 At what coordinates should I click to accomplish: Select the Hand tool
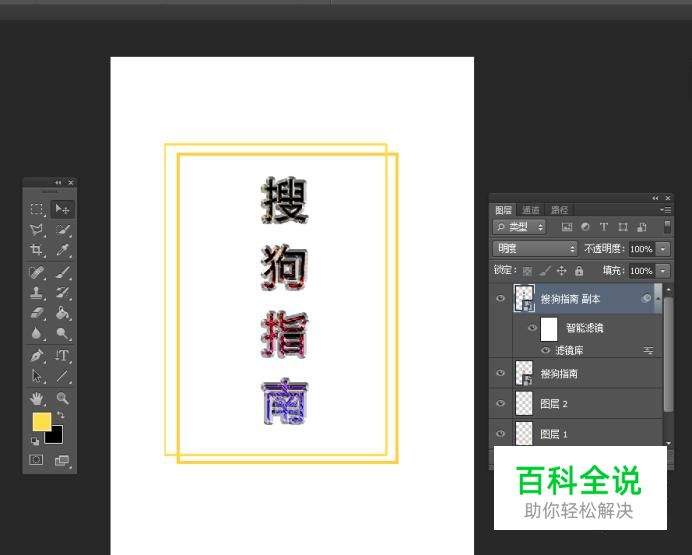(37, 398)
